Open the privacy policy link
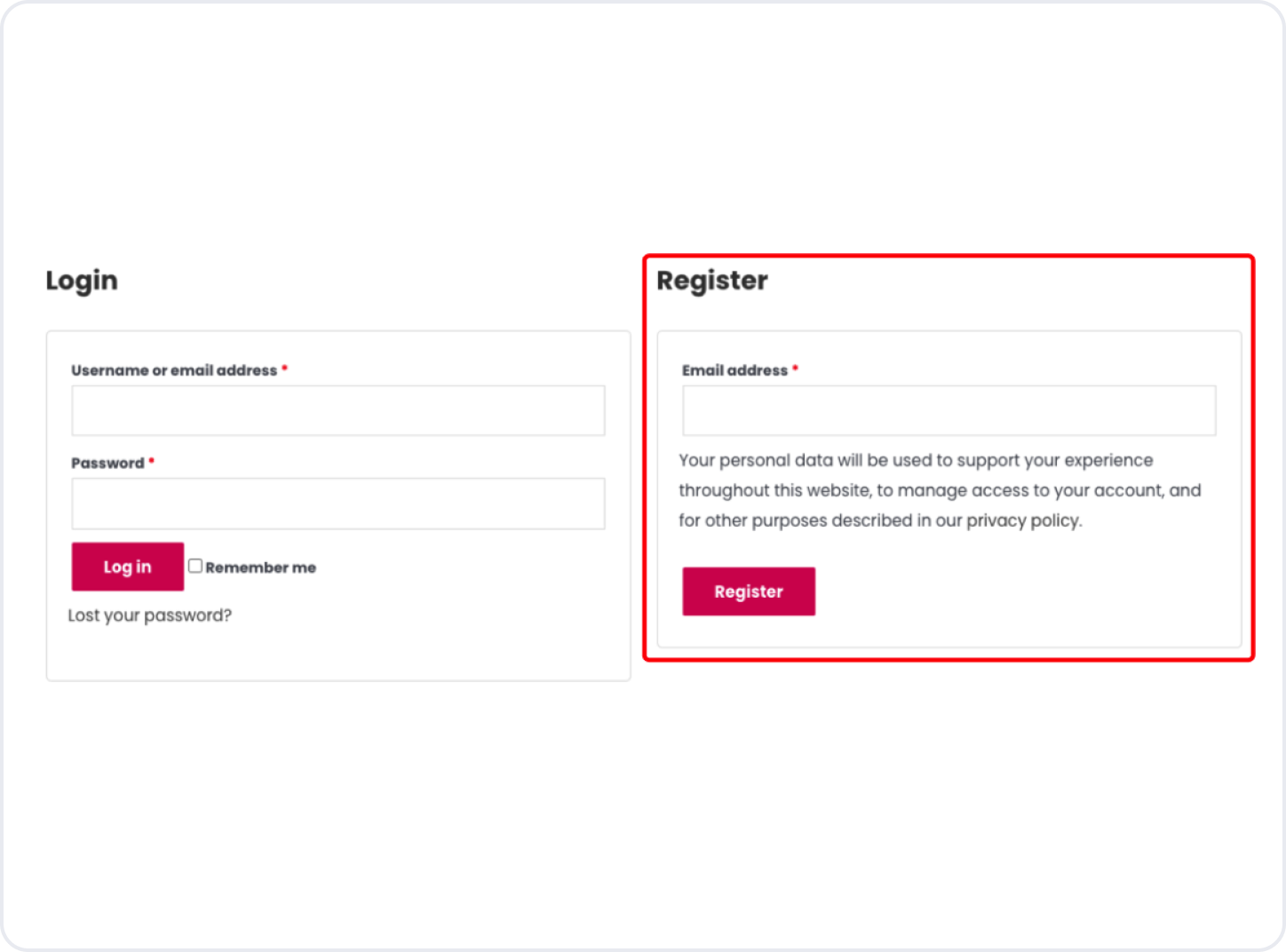Image resolution: width=1286 pixels, height=952 pixels. [x=1022, y=520]
